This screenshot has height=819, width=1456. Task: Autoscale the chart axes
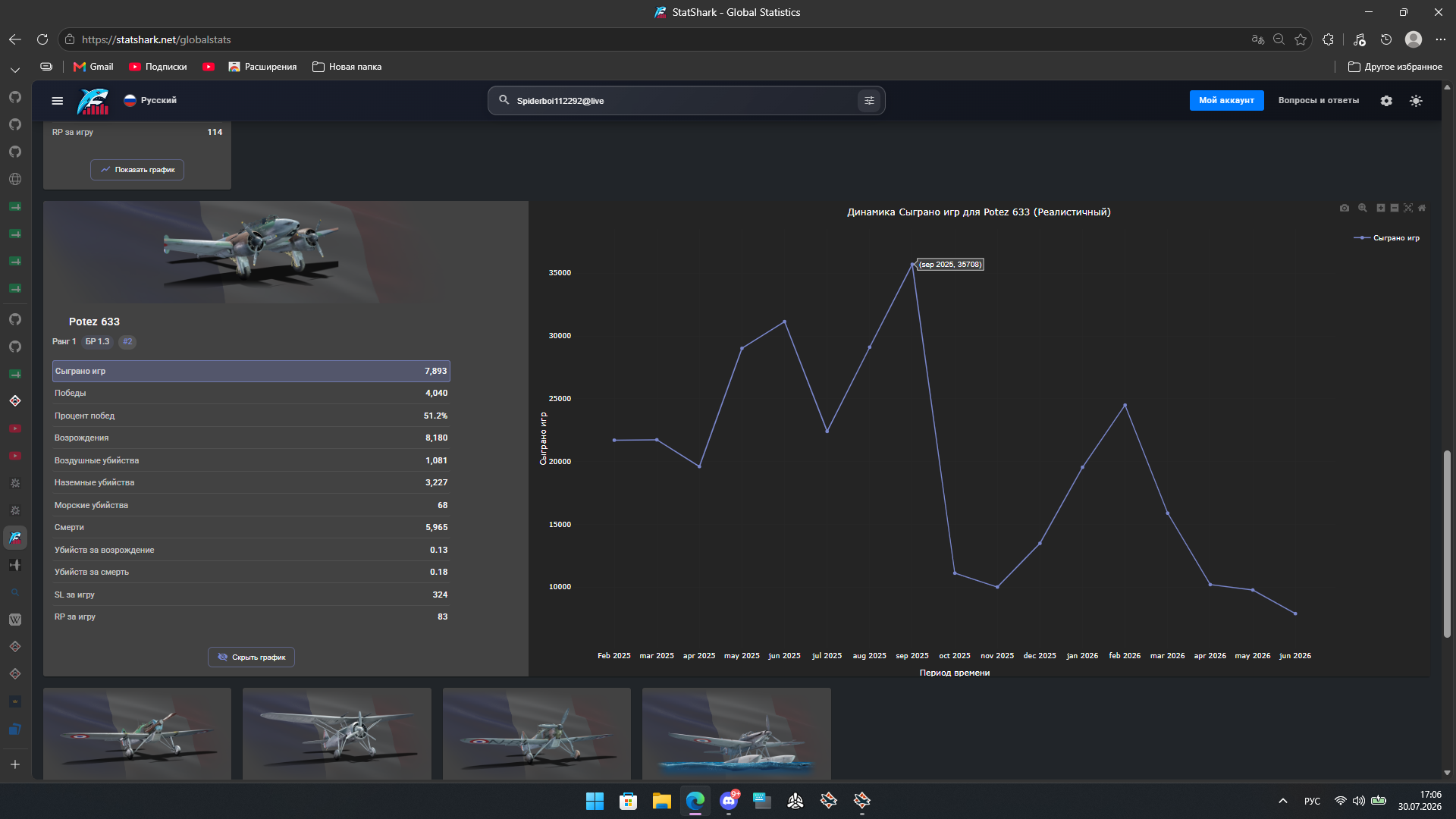(1408, 208)
